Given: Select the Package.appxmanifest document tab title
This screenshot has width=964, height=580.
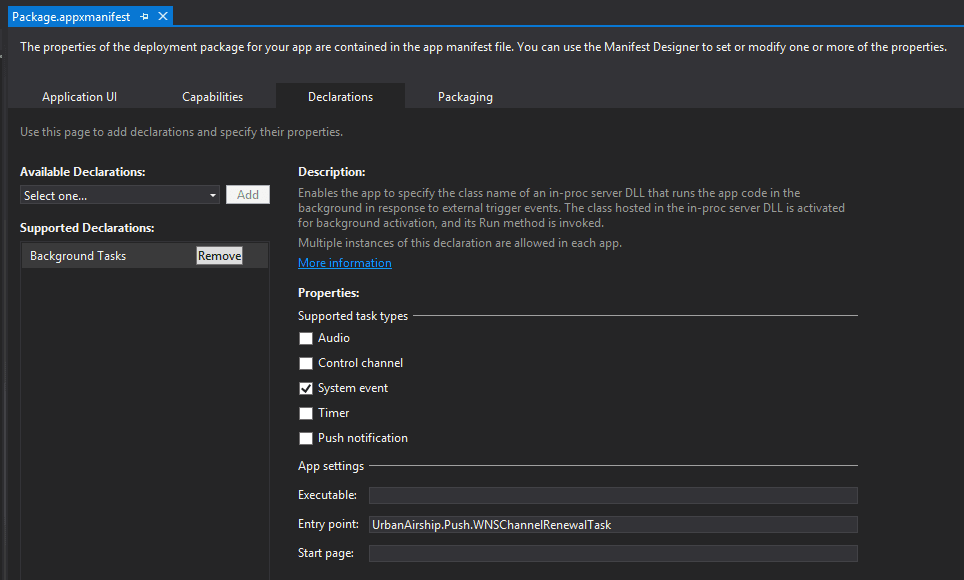Looking at the screenshot, I should [71, 17].
